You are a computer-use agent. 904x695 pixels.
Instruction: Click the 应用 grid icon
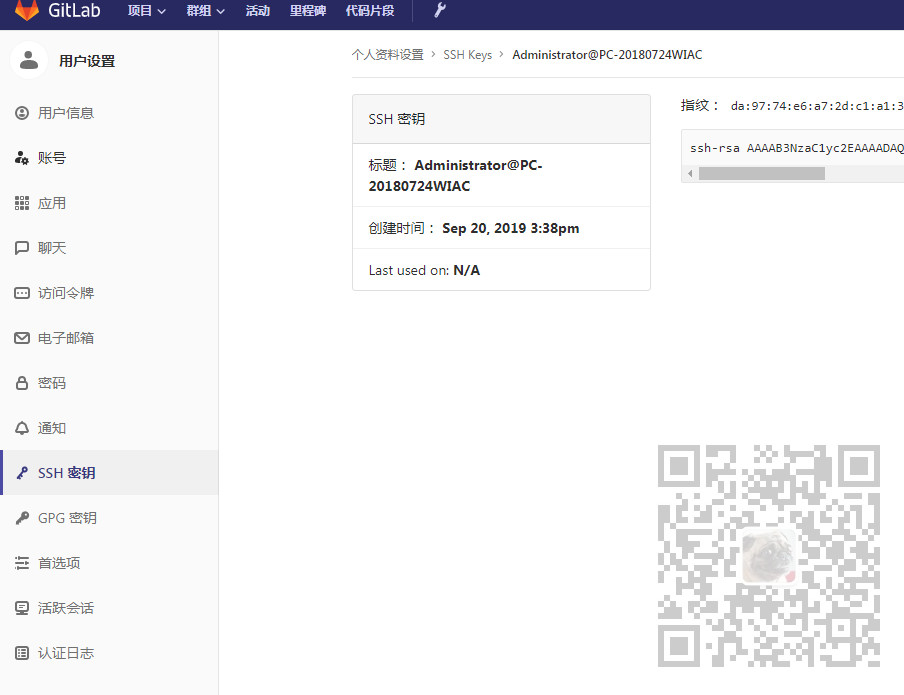point(22,203)
